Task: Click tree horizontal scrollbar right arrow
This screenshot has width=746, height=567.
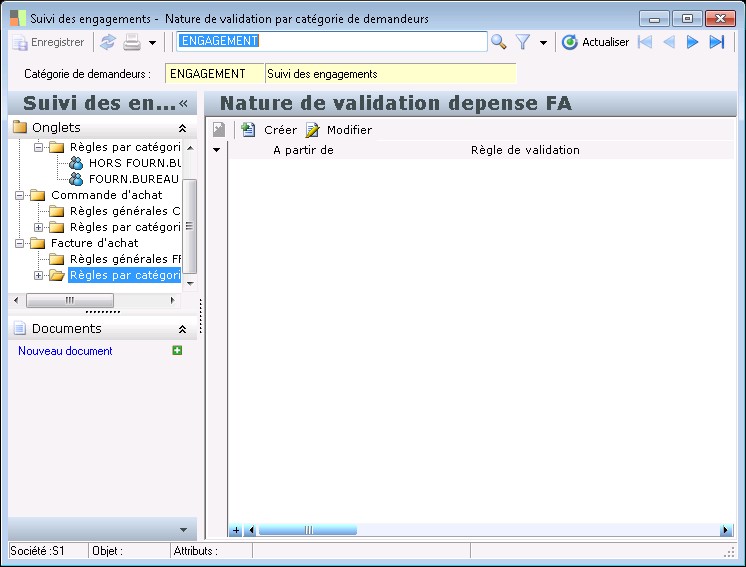Action: pos(172,300)
